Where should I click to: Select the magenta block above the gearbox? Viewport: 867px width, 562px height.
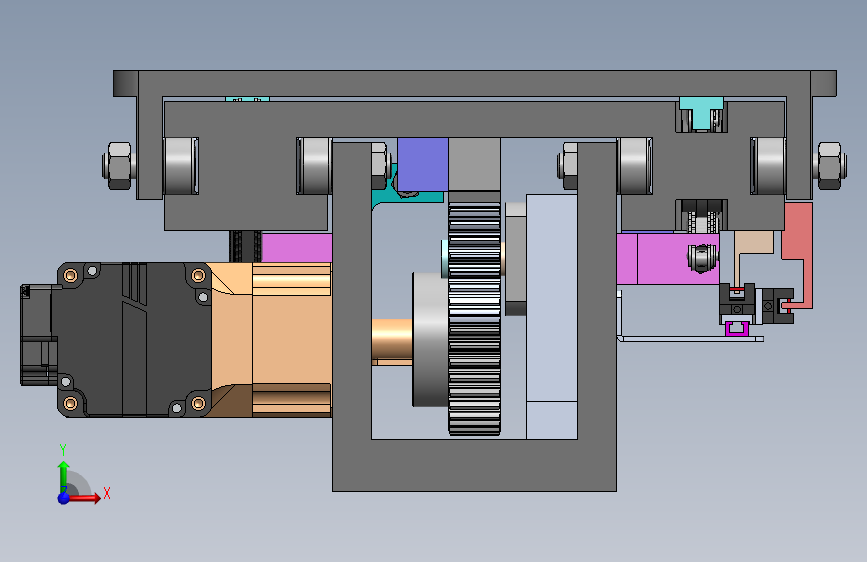click(x=296, y=247)
